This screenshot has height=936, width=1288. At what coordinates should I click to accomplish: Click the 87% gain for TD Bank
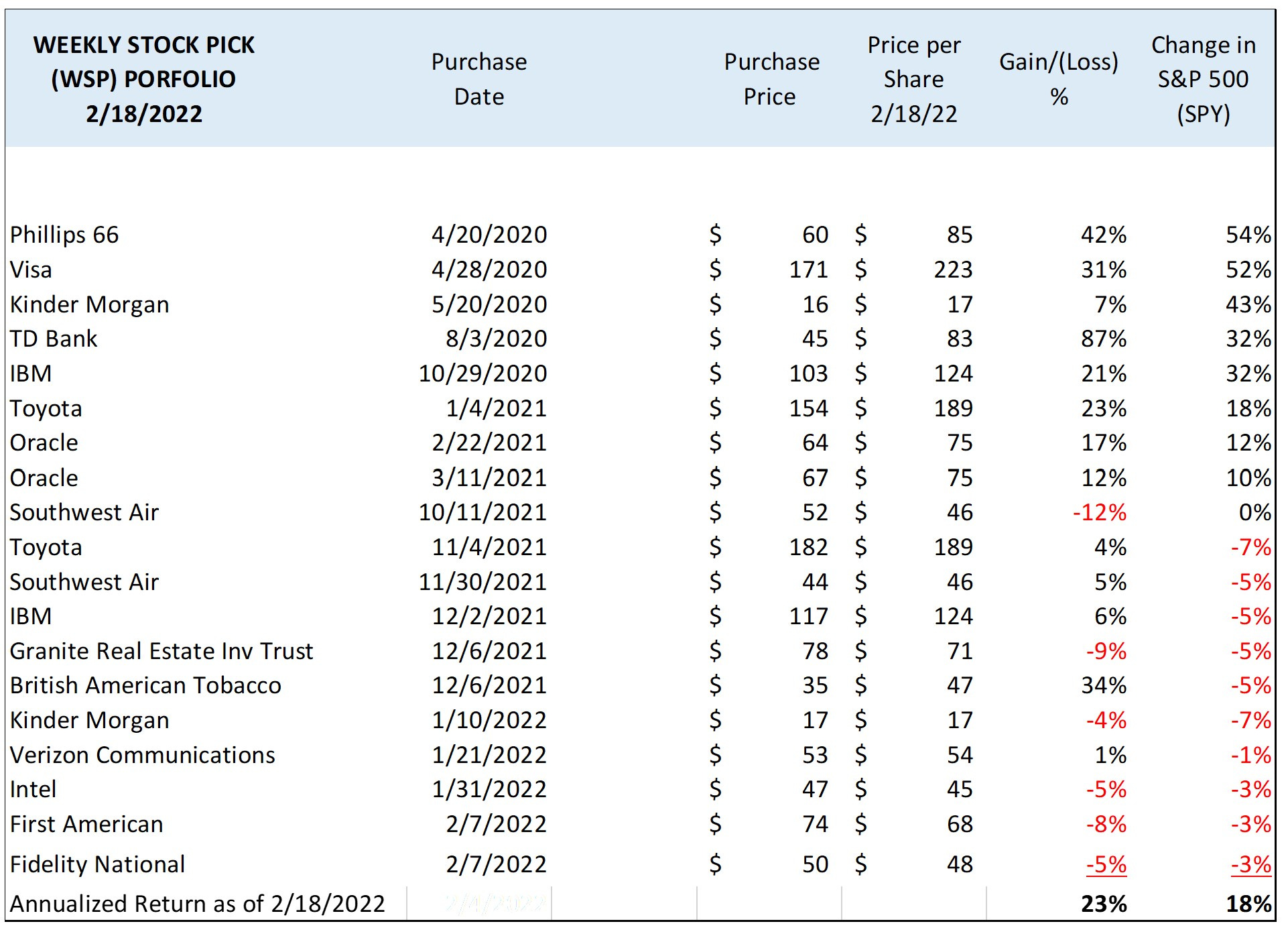[x=1104, y=339]
